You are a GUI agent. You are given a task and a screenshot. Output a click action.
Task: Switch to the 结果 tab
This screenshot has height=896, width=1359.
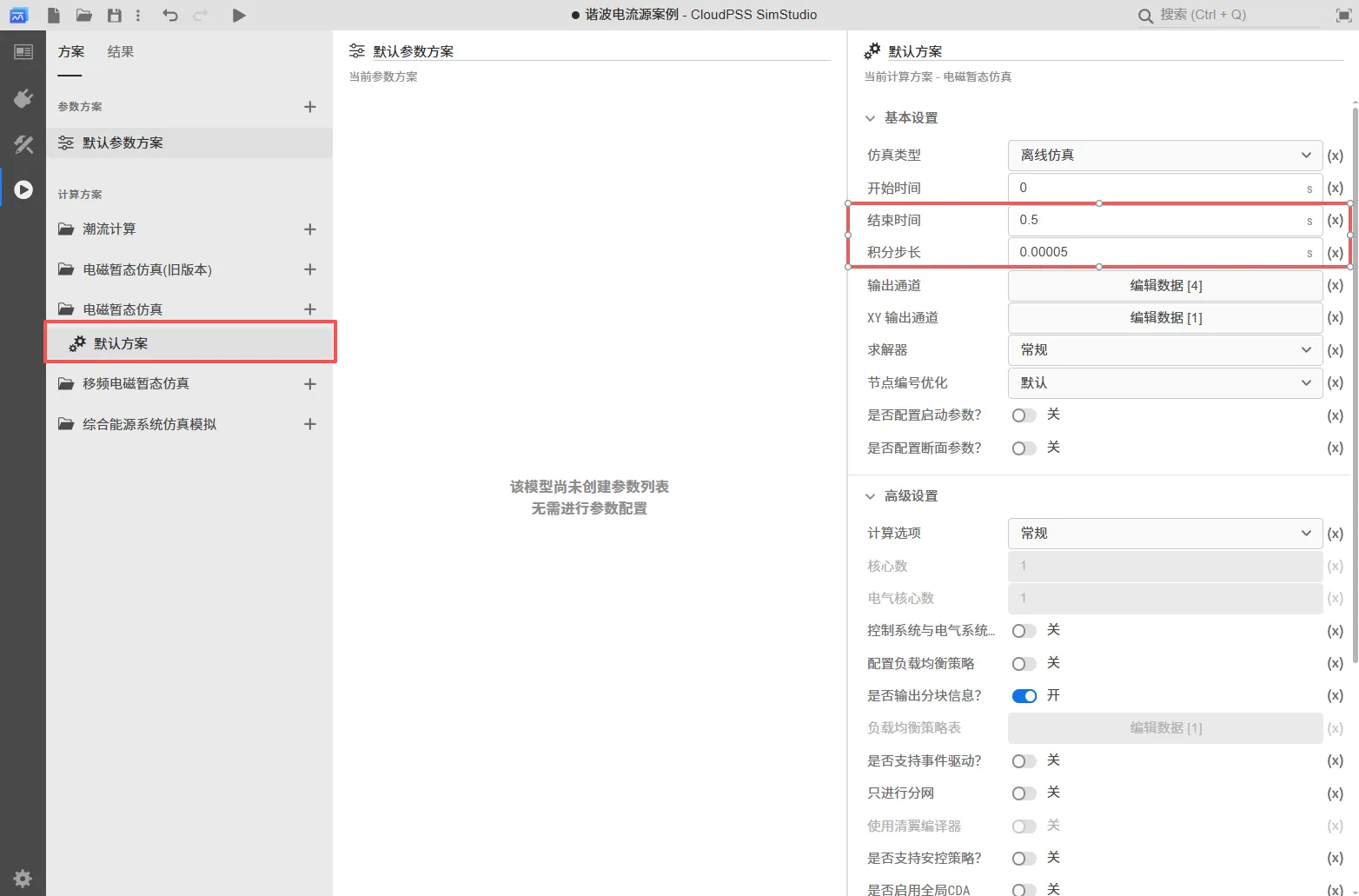click(x=120, y=51)
